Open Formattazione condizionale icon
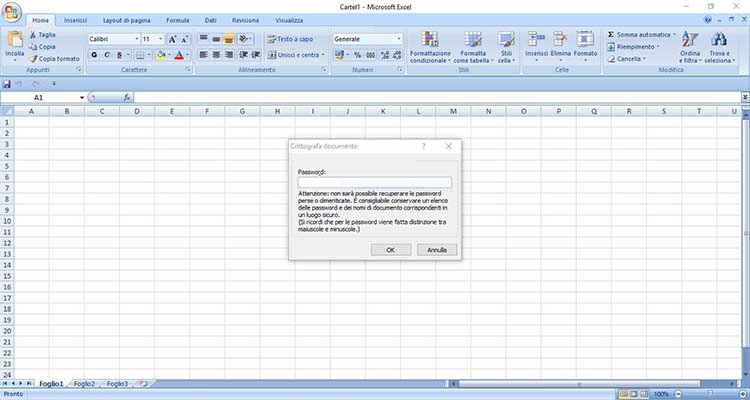Screen dimensions: 750x400 click(430, 40)
